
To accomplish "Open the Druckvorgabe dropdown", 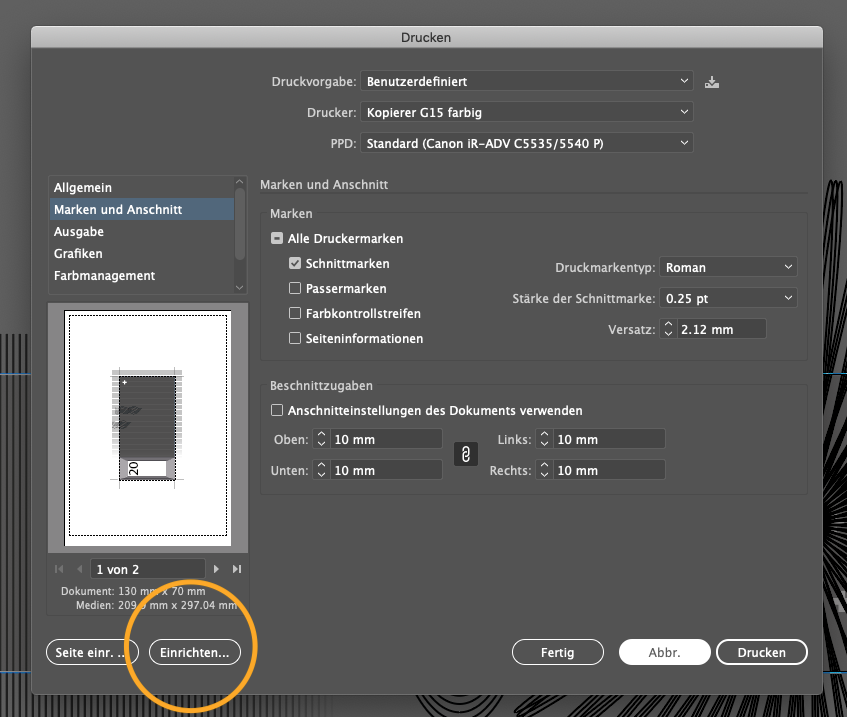I will [527, 81].
